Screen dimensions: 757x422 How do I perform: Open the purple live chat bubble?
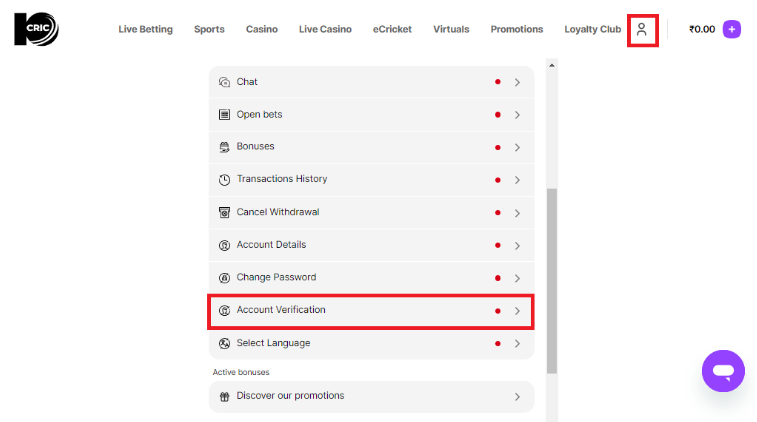[x=723, y=371]
